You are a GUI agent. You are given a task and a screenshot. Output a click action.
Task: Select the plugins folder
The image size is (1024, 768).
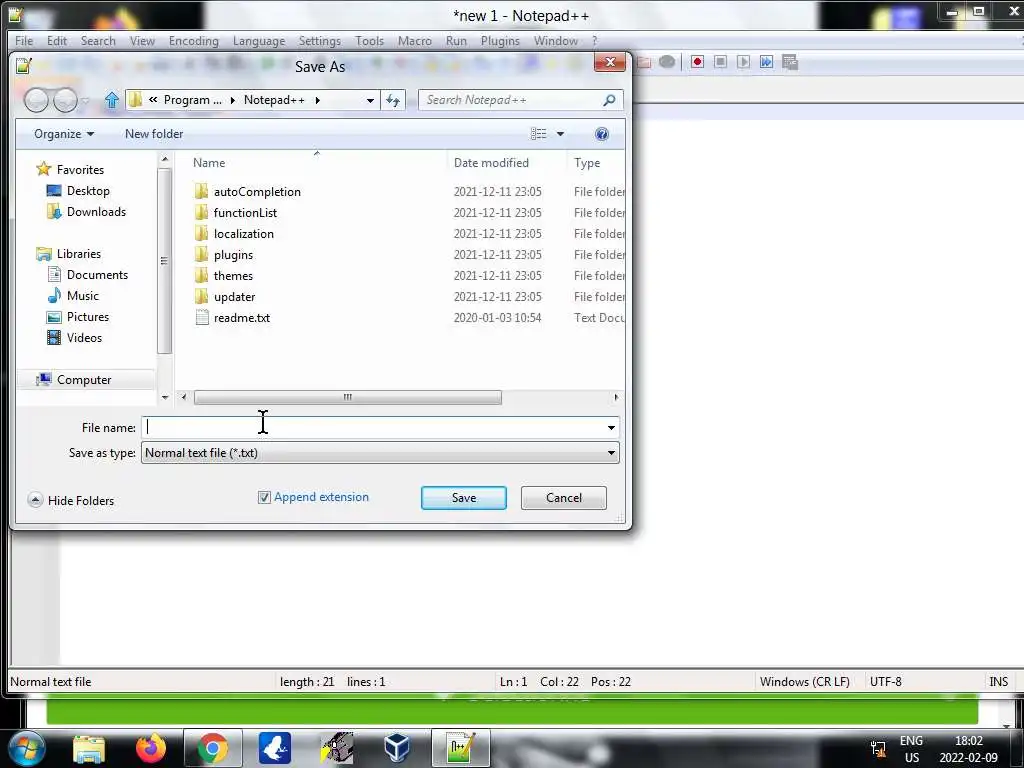tap(233, 255)
